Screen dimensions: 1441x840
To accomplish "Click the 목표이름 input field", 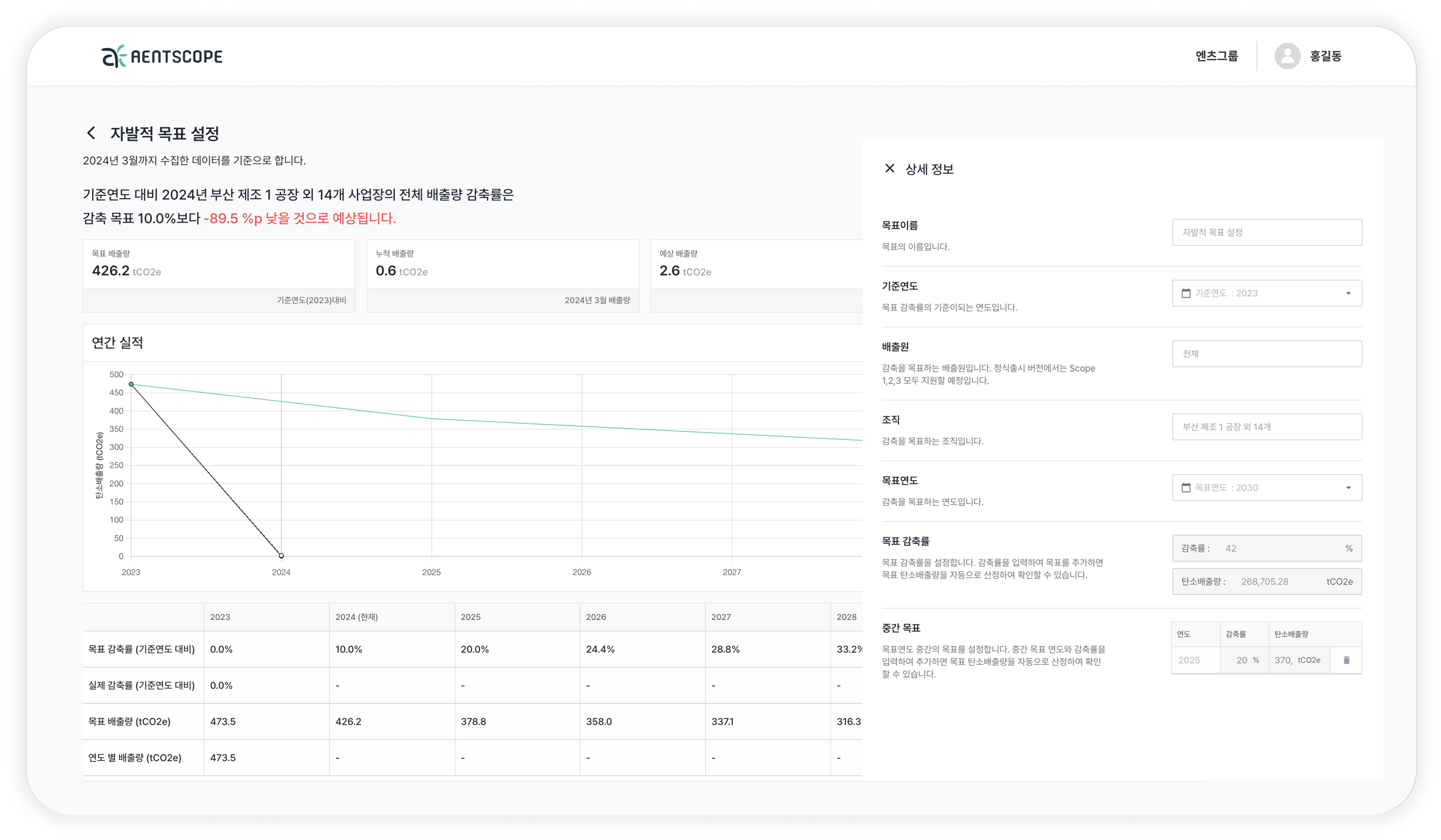I will pyautogui.click(x=1267, y=233).
